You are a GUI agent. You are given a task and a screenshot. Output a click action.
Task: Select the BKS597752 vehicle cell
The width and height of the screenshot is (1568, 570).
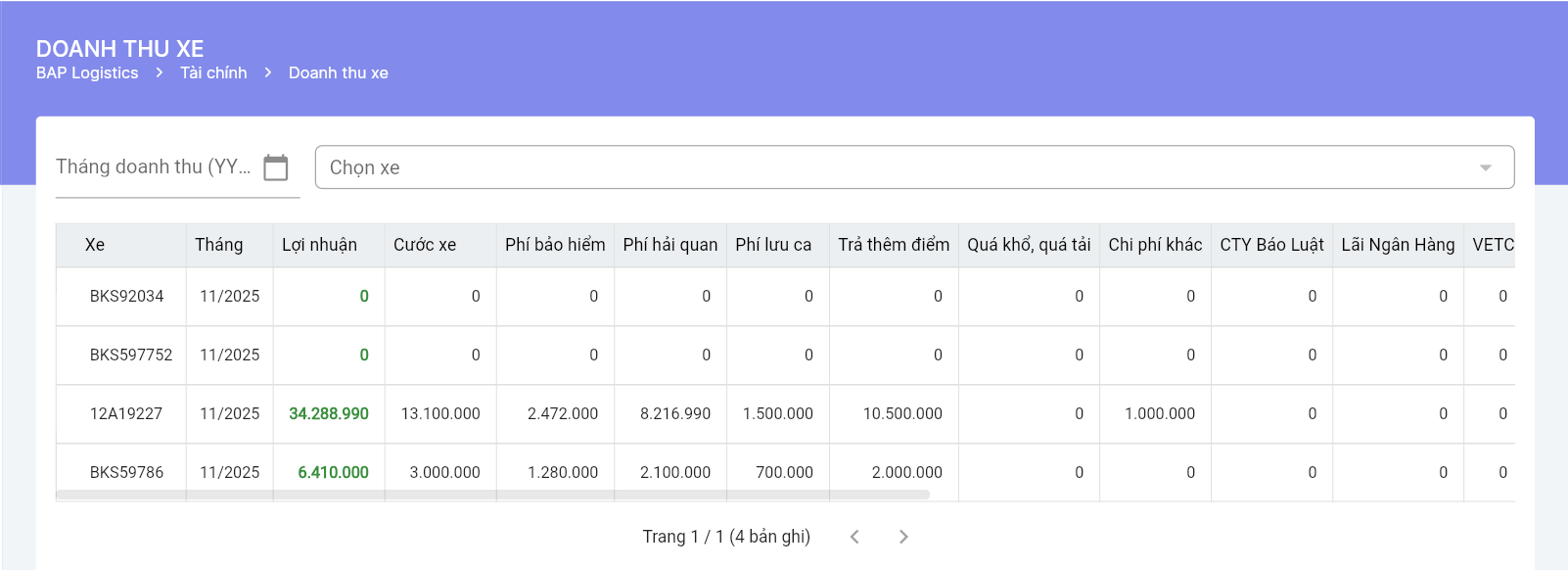pos(131,356)
